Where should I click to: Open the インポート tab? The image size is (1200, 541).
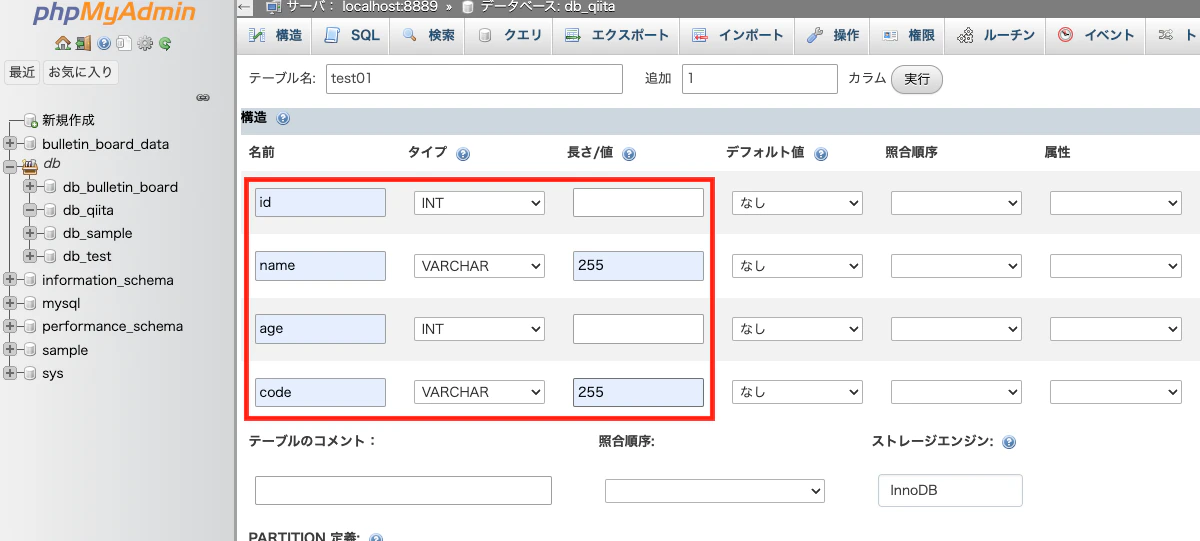(737, 35)
